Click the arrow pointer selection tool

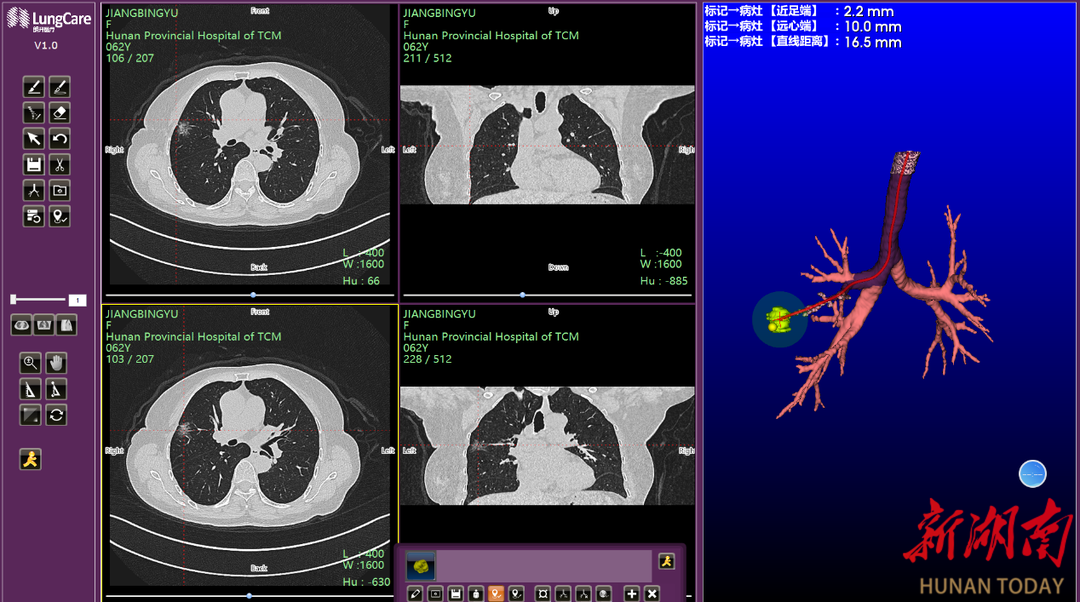click(x=33, y=139)
